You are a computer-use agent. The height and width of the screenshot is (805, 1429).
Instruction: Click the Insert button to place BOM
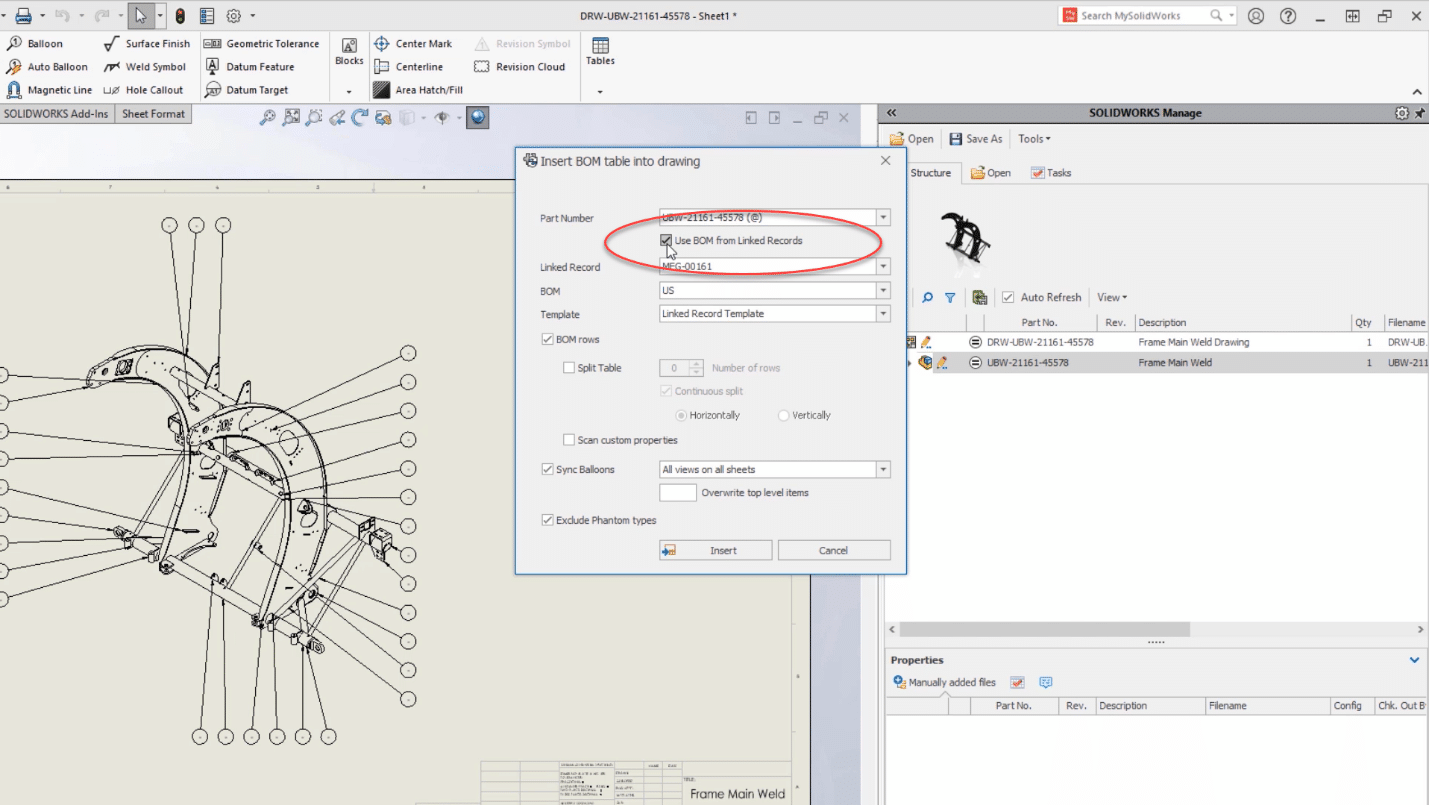pos(715,550)
